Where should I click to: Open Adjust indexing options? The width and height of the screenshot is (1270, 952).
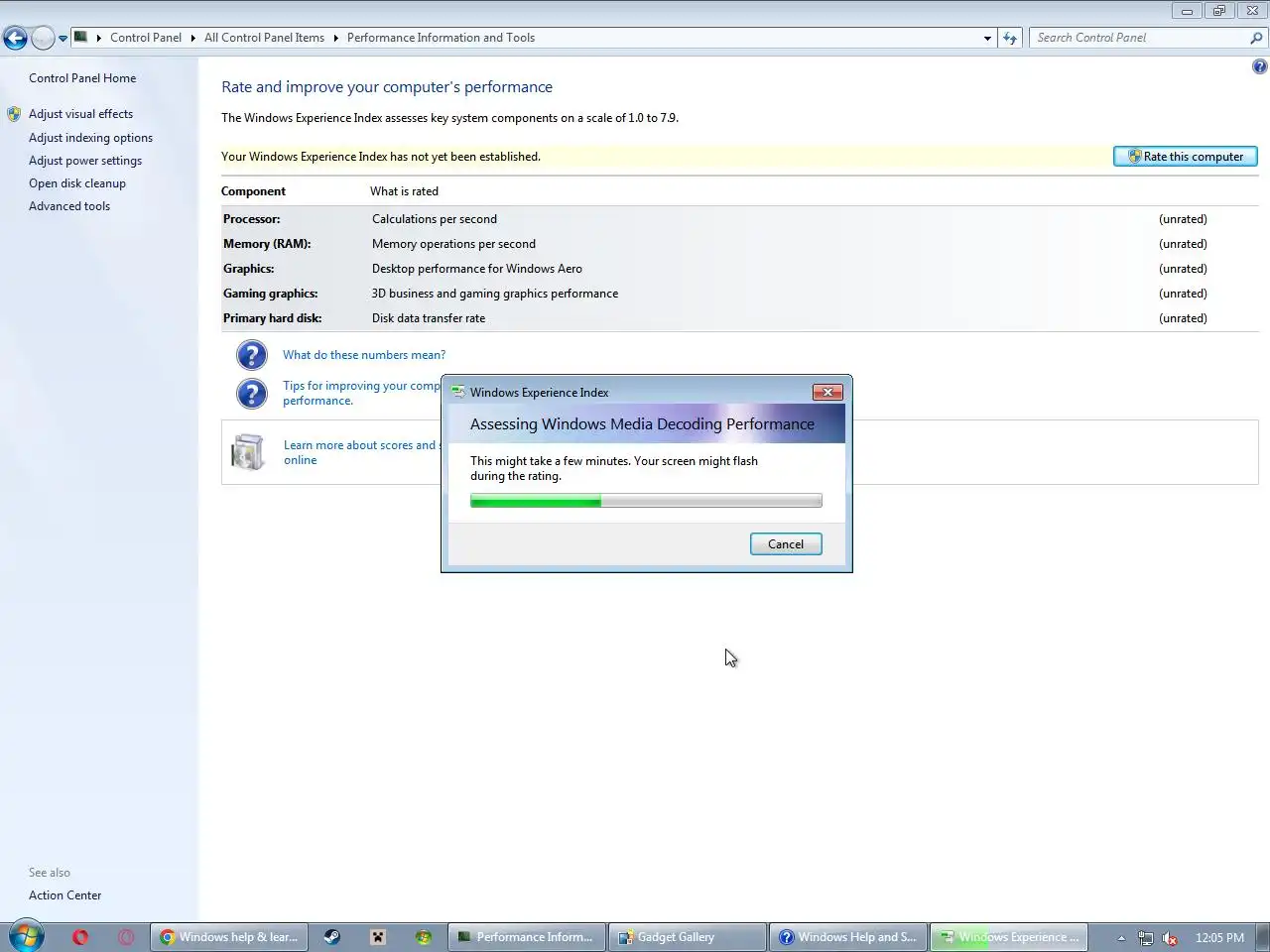[x=90, y=138]
